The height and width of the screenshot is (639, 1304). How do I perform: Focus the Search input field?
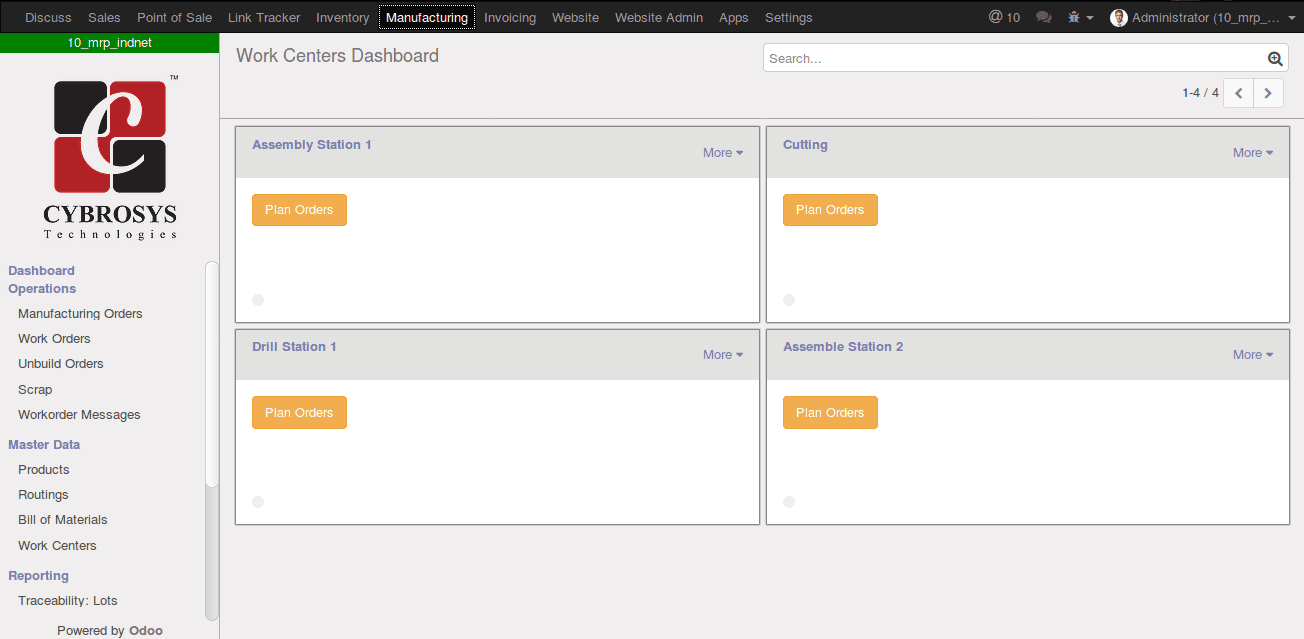(x=1026, y=58)
